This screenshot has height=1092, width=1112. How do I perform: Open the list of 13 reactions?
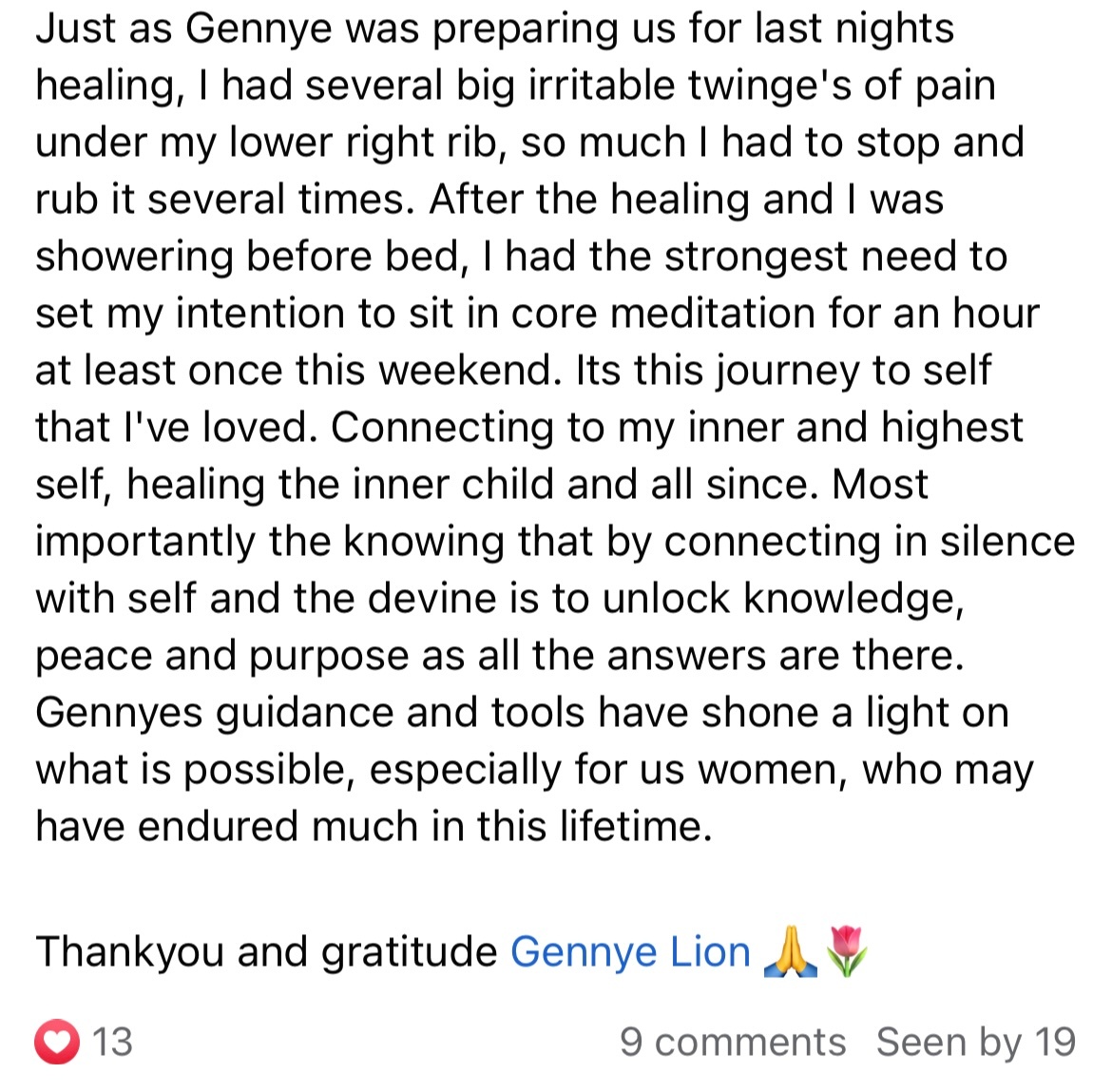coord(112,1043)
